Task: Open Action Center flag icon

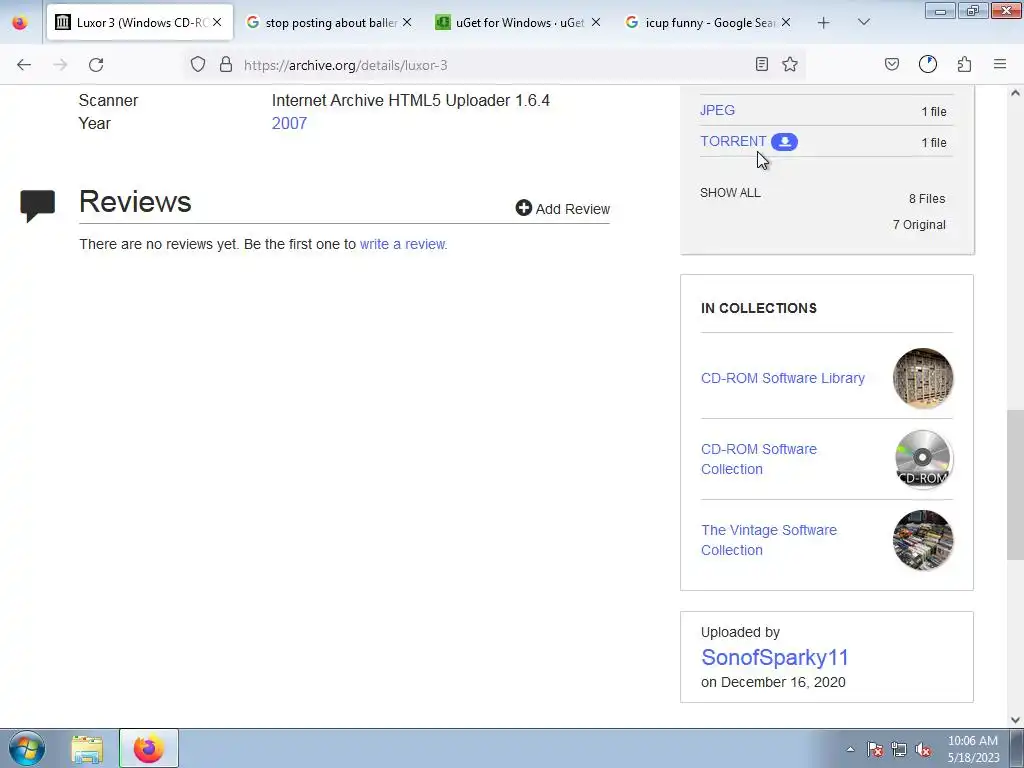Action: (x=875, y=749)
